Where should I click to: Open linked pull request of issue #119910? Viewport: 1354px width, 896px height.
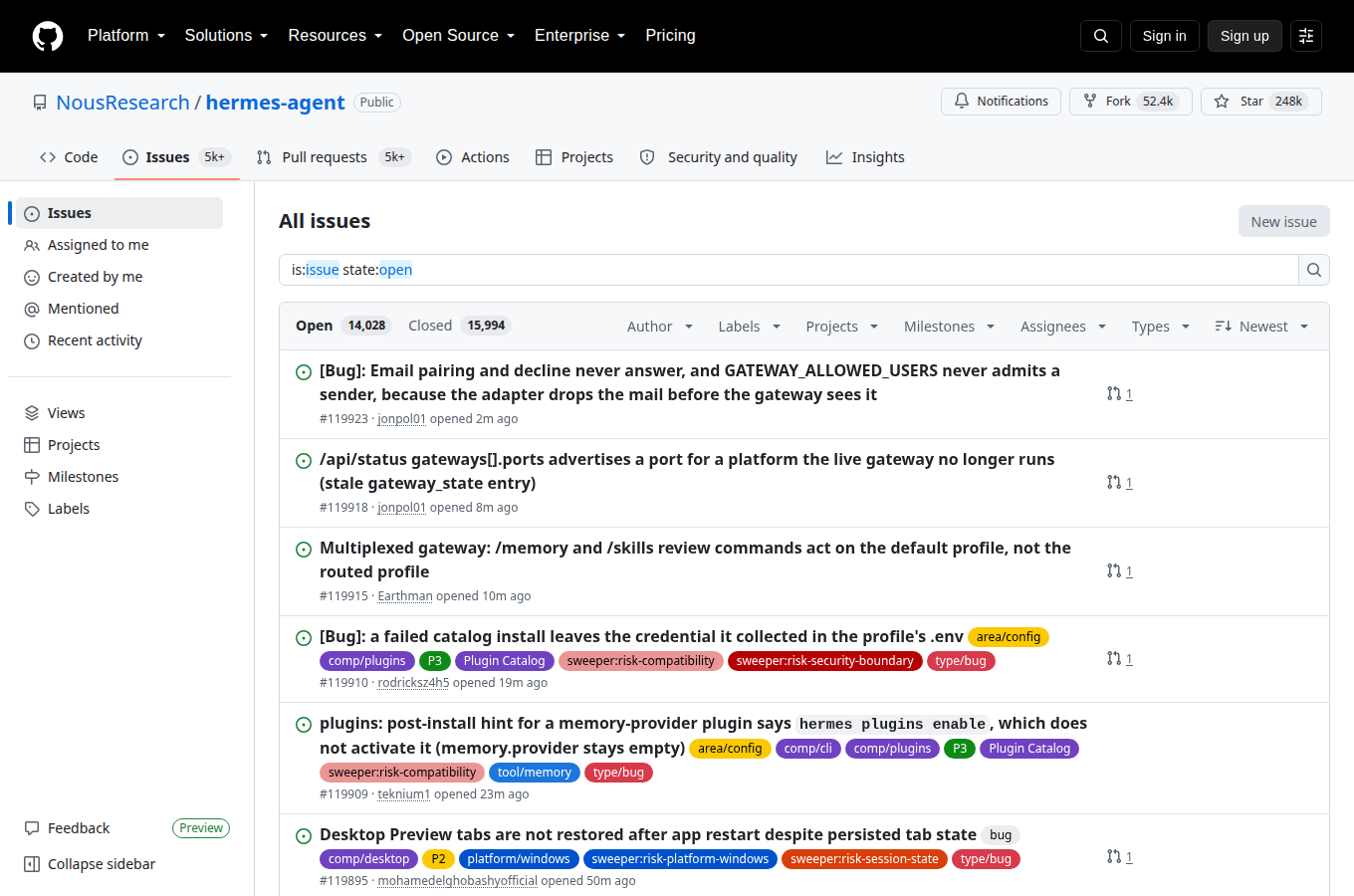[1120, 659]
